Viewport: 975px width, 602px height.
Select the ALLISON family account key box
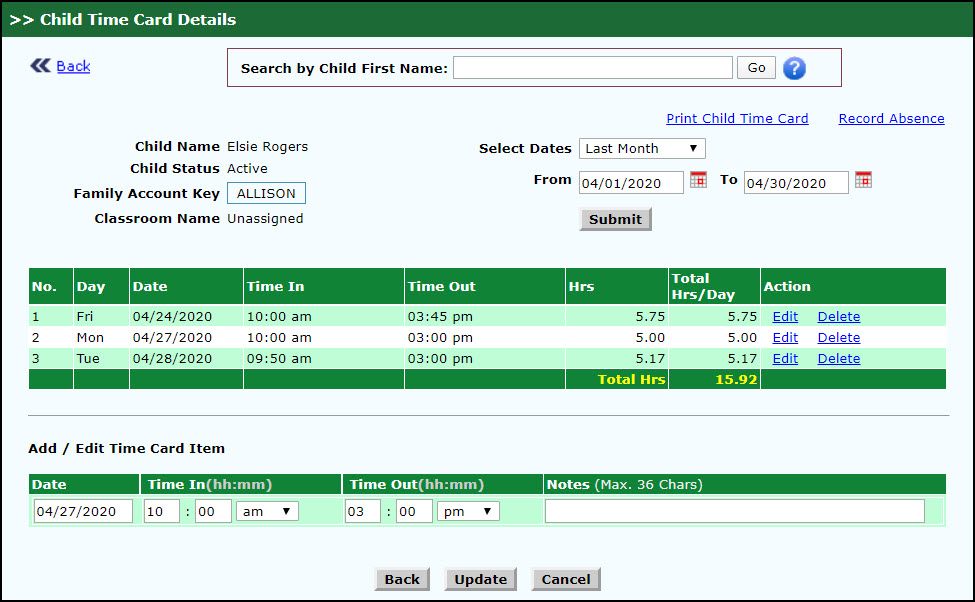click(x=266, y=193)
